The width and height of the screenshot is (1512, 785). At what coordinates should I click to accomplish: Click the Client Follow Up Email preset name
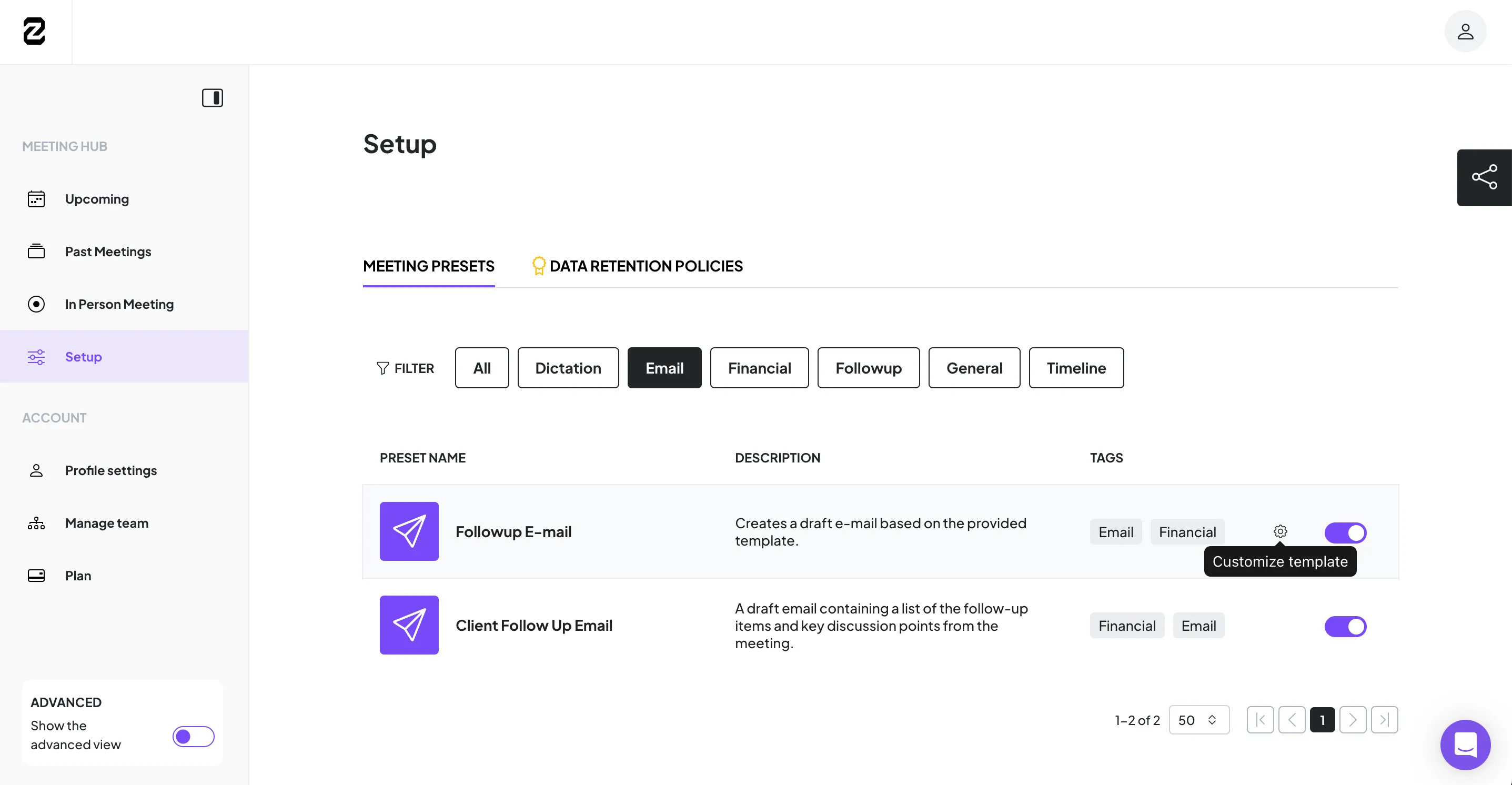point(534,625)
